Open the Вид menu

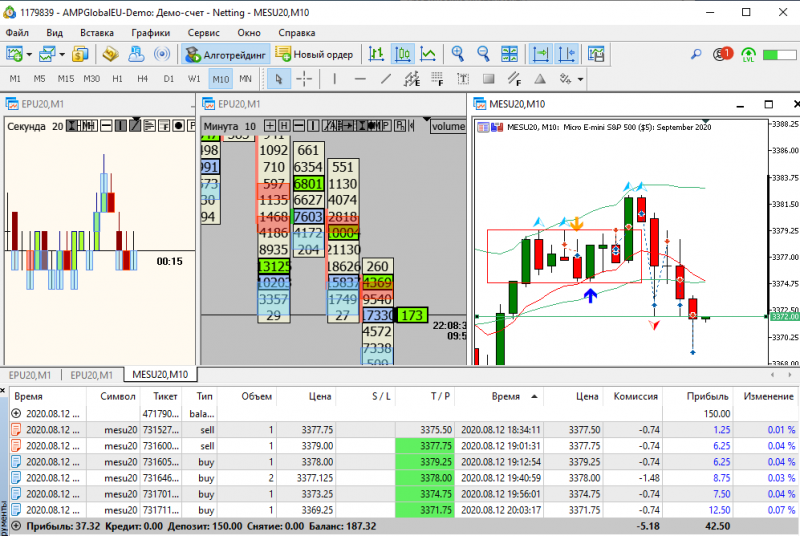click(55, 33)
